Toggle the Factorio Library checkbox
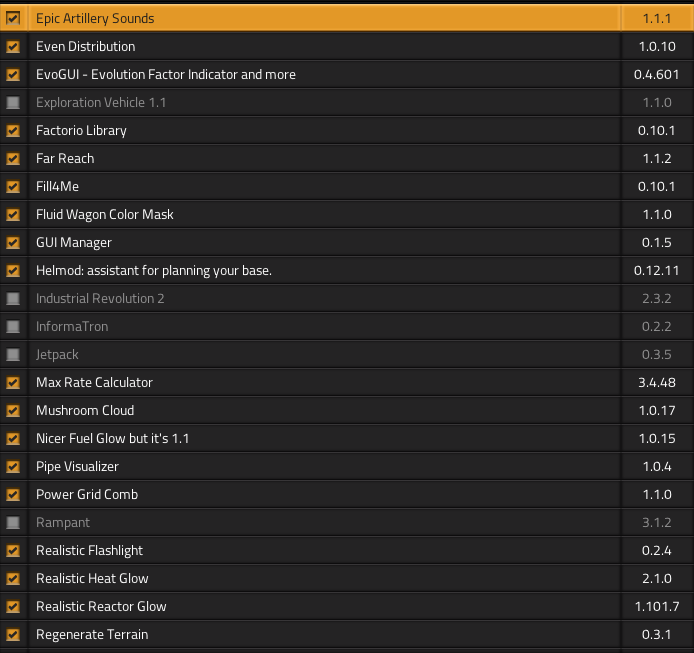The image size is (694, 653). [x=13, y=130]
